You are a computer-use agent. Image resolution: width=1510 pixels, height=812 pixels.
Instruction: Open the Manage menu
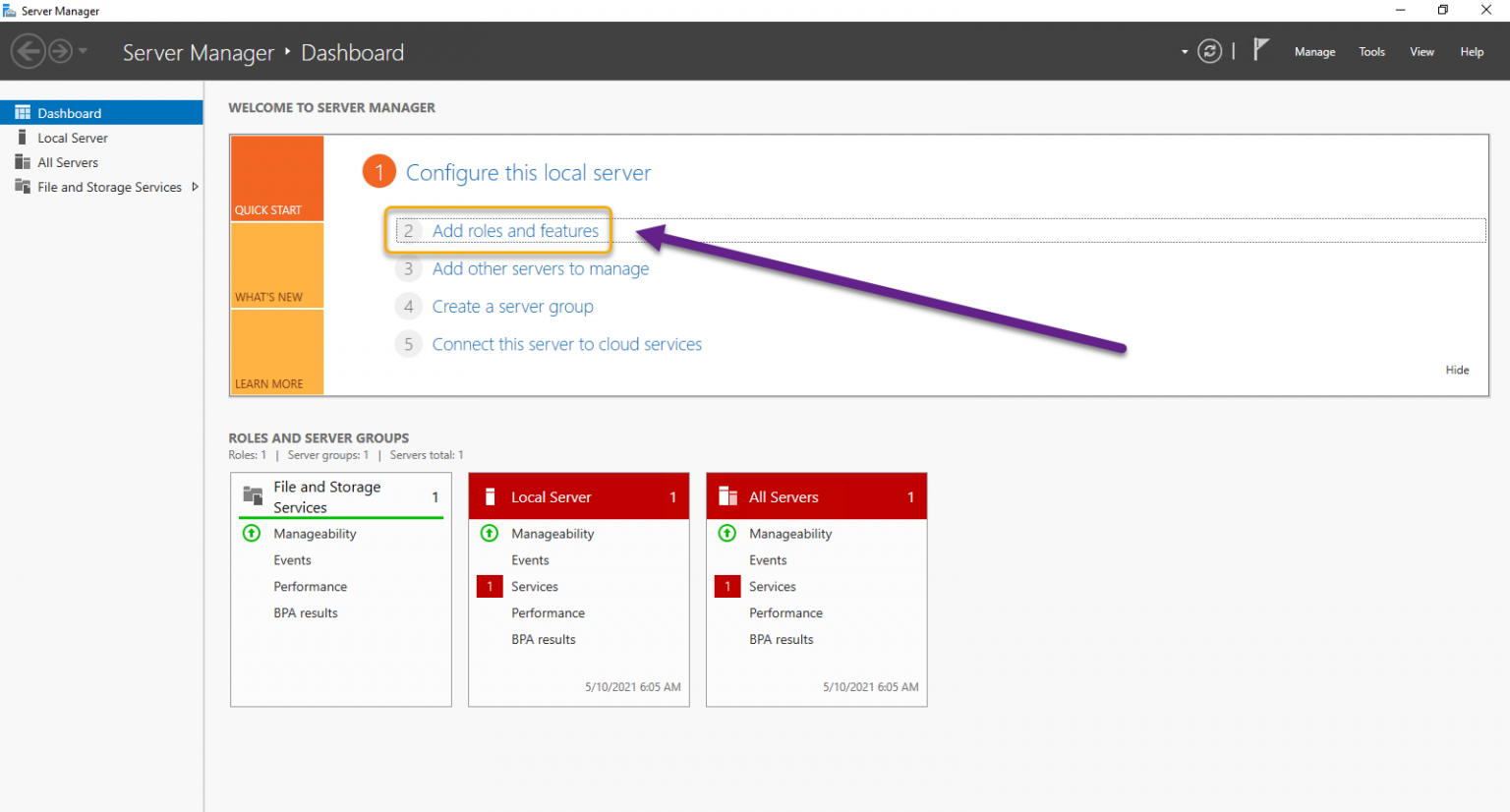[1314, 51]
